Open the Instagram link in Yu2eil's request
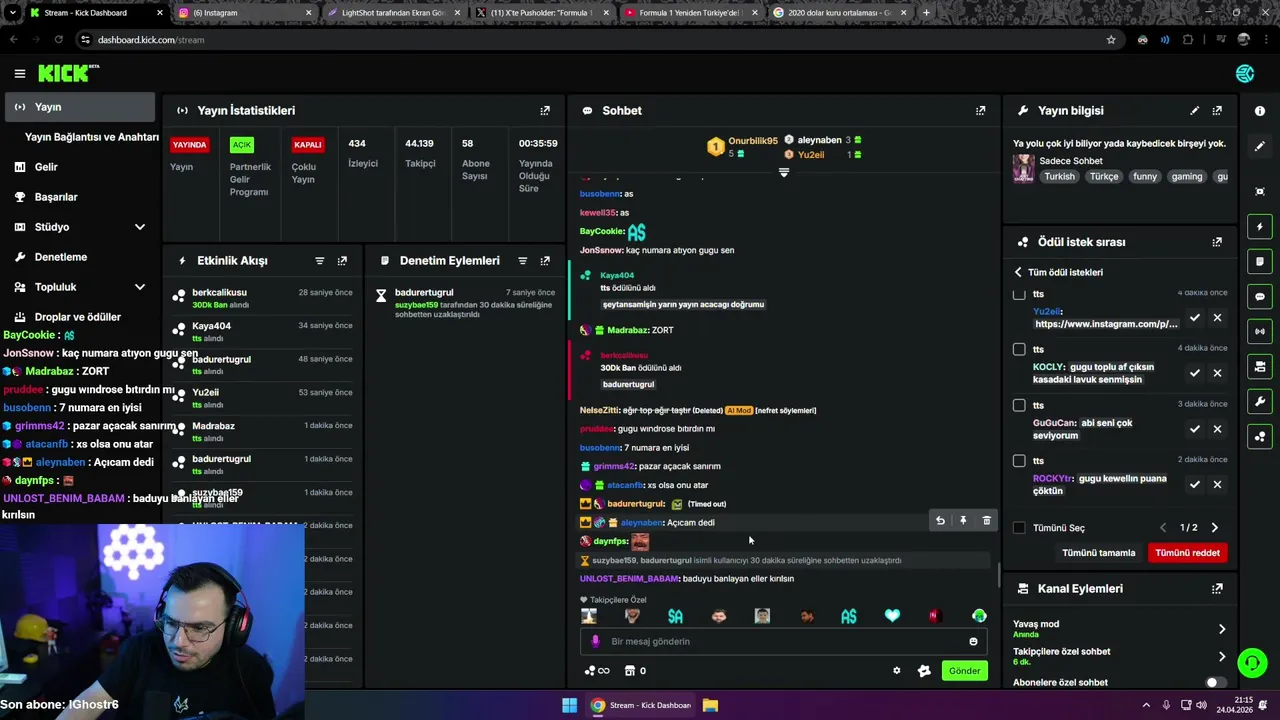1280x720 pixels. click(x=1106, y=324)
